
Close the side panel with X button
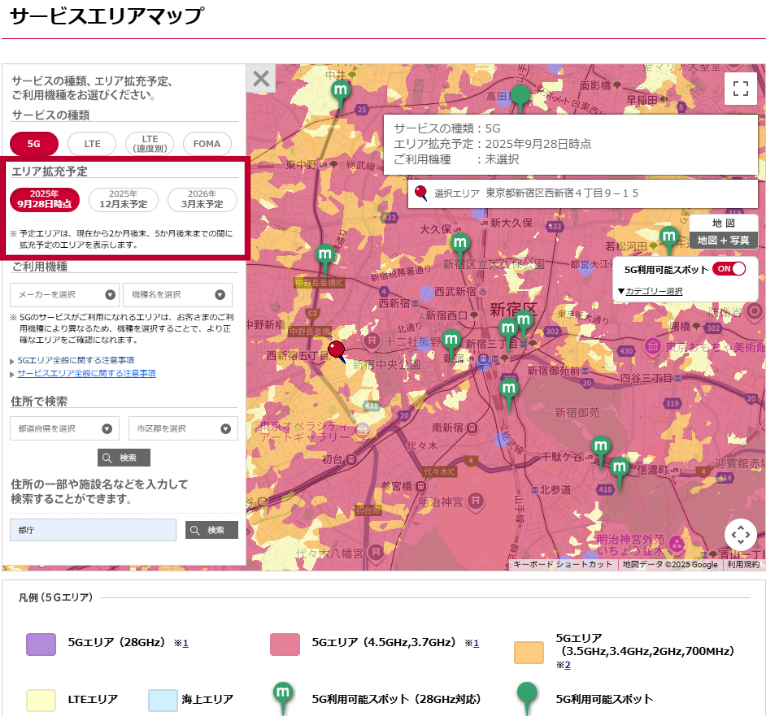click(261, 79)
